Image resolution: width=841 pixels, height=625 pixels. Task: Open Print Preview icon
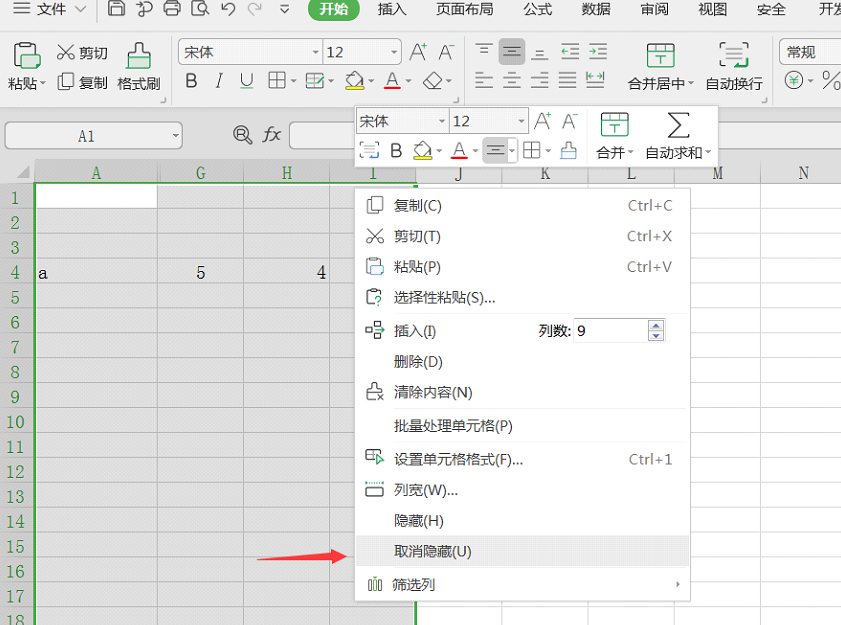click(x=200, y=9)
